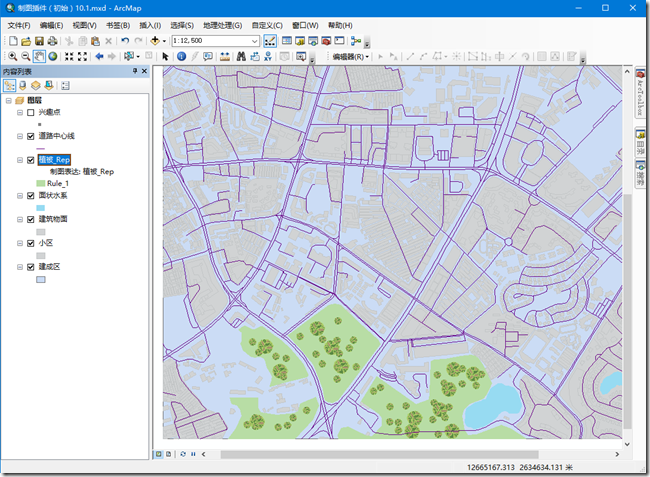The image size is (650, 477).
Task: Open the 自定义(C) menu
Action: (x=267, y=25)
